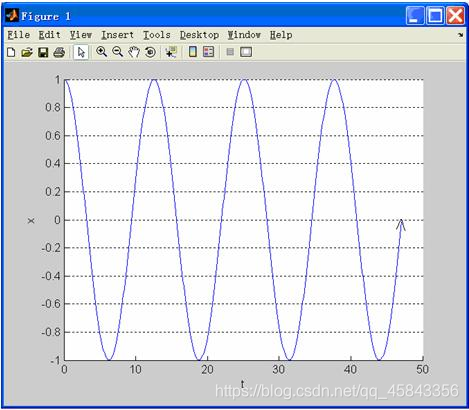Close the Figure 1 window
469x410 pixels.
[x=455, y=15]
